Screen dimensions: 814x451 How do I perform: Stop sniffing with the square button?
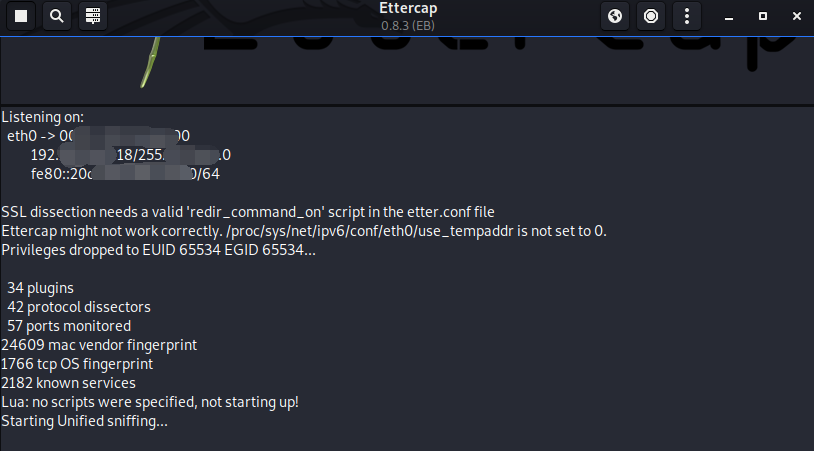[x=21, y=16]
